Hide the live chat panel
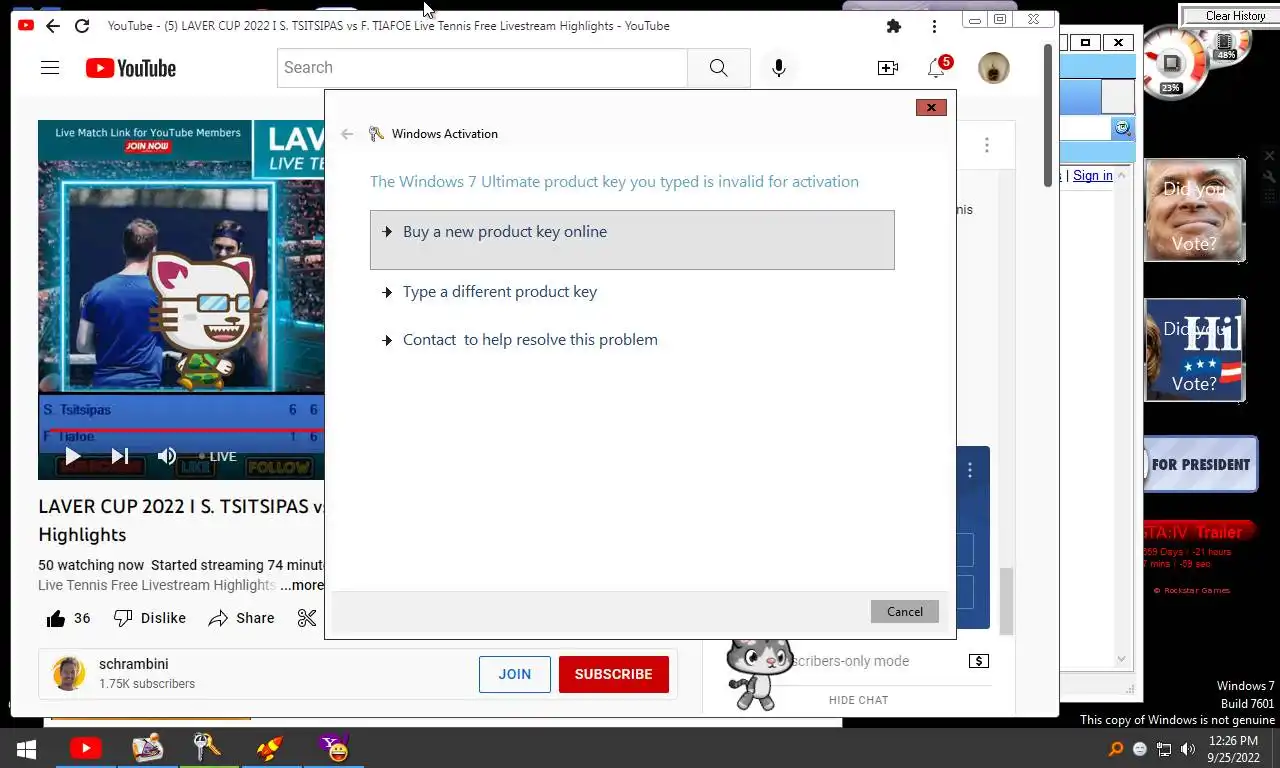1280x768 pixels. point(858,700)
